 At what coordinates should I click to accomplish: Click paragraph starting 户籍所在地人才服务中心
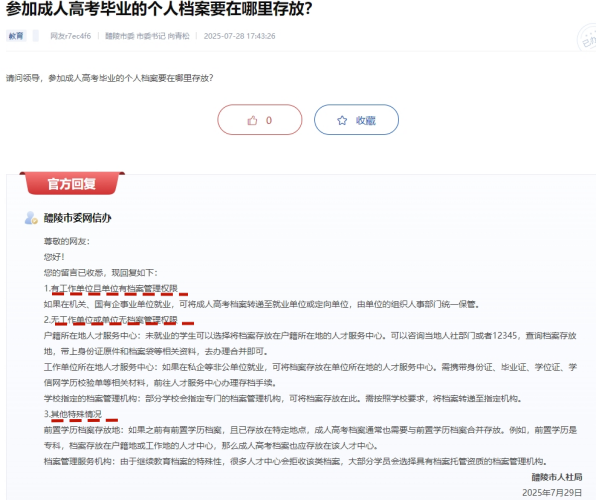pyautogui.click(x=310, y=343)
